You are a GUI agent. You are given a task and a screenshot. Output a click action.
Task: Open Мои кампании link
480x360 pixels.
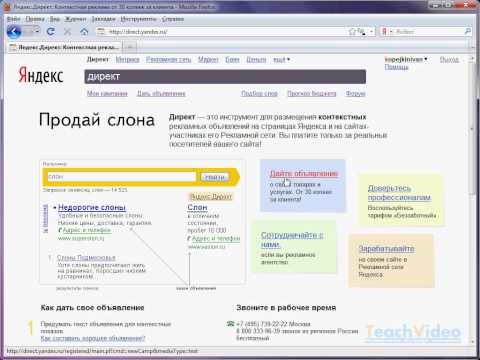[107, 94]
